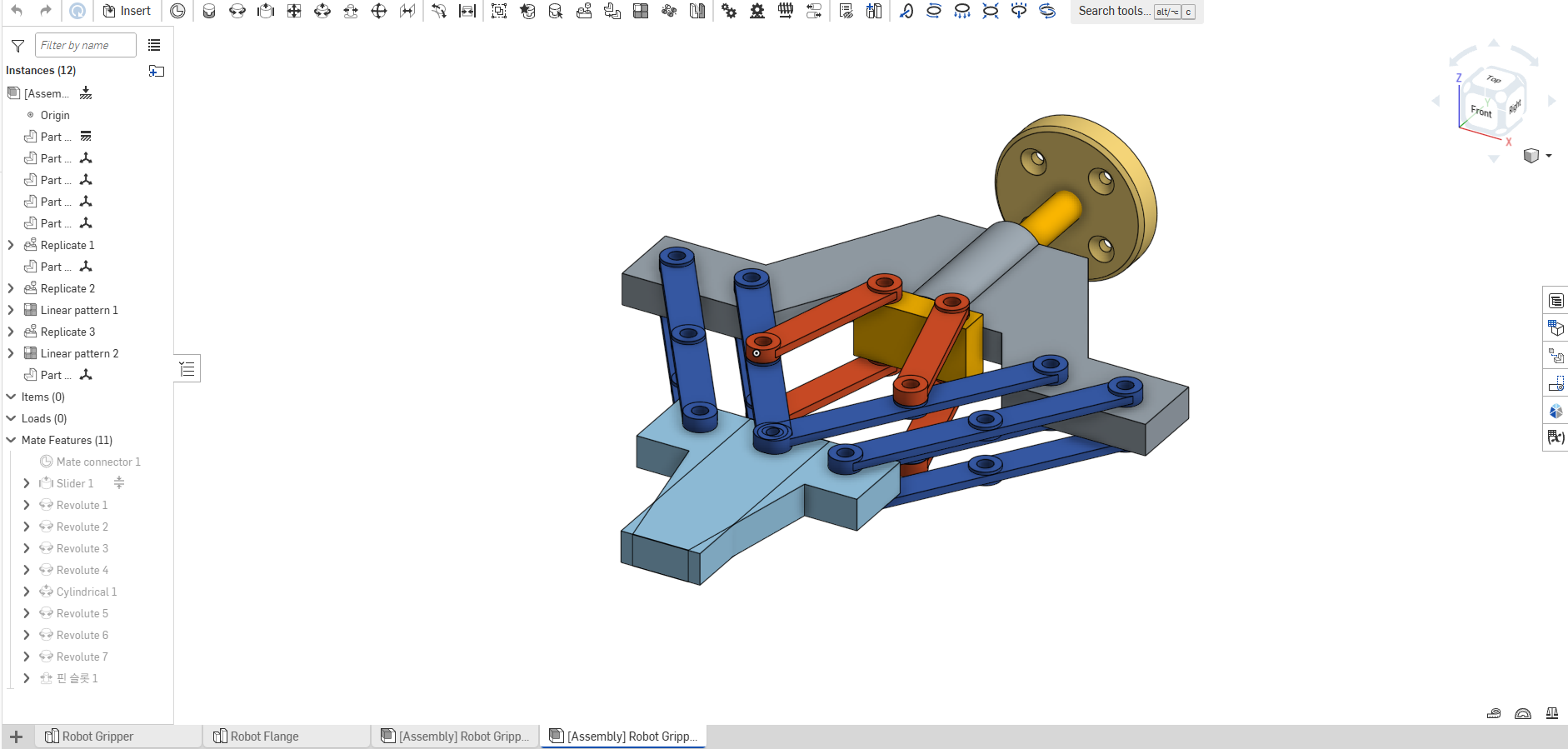Select the Parallel mate tool
1568x749 pixels.
point(407,11)
